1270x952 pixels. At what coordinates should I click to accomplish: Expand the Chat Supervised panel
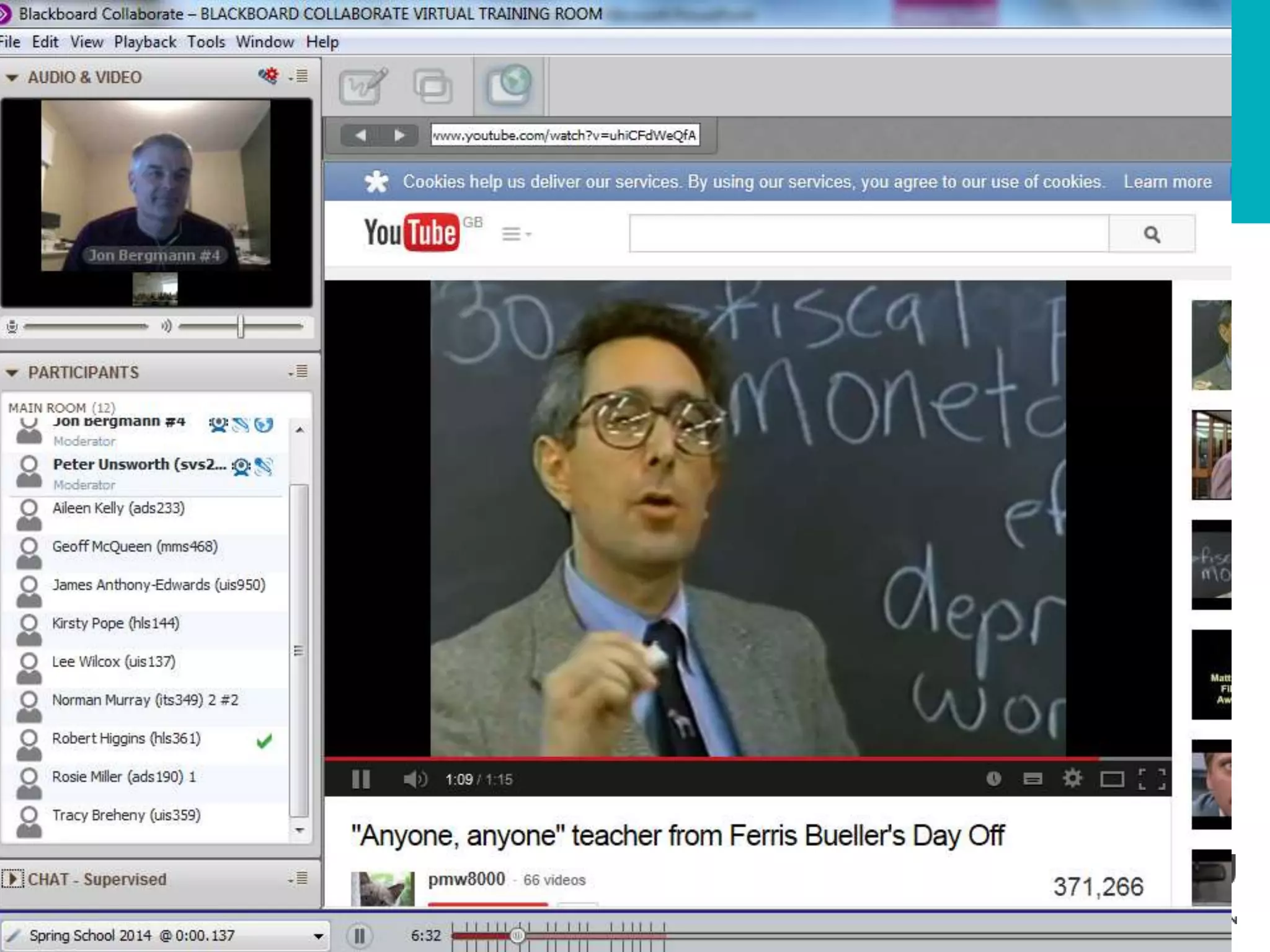tap(12, 879)
